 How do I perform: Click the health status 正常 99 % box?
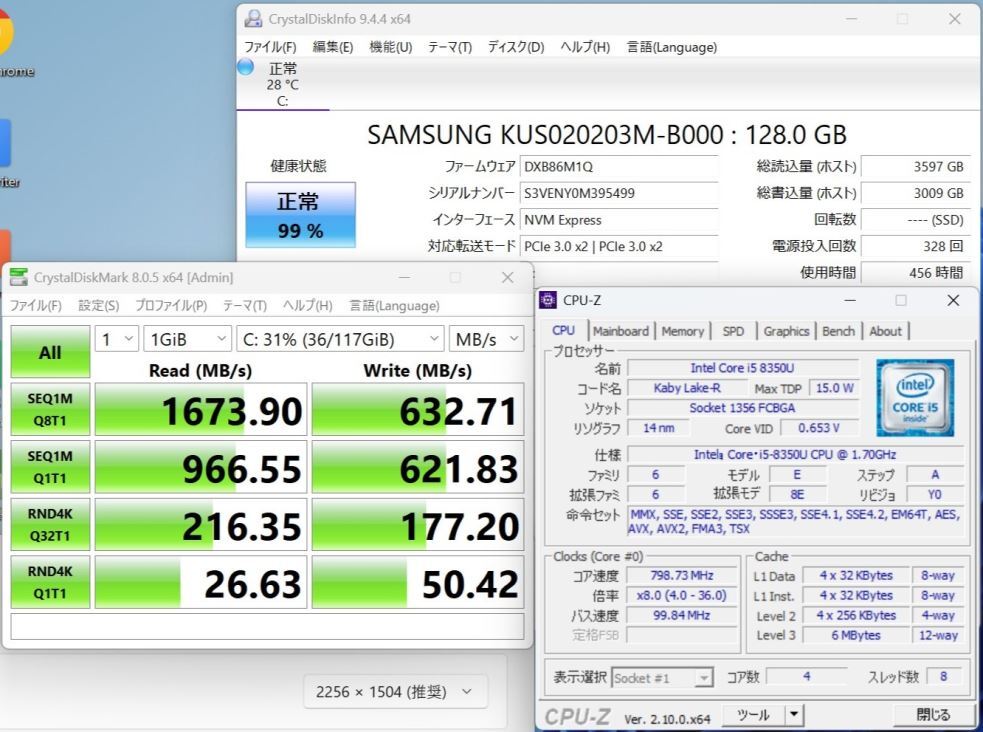coord(300,215)
